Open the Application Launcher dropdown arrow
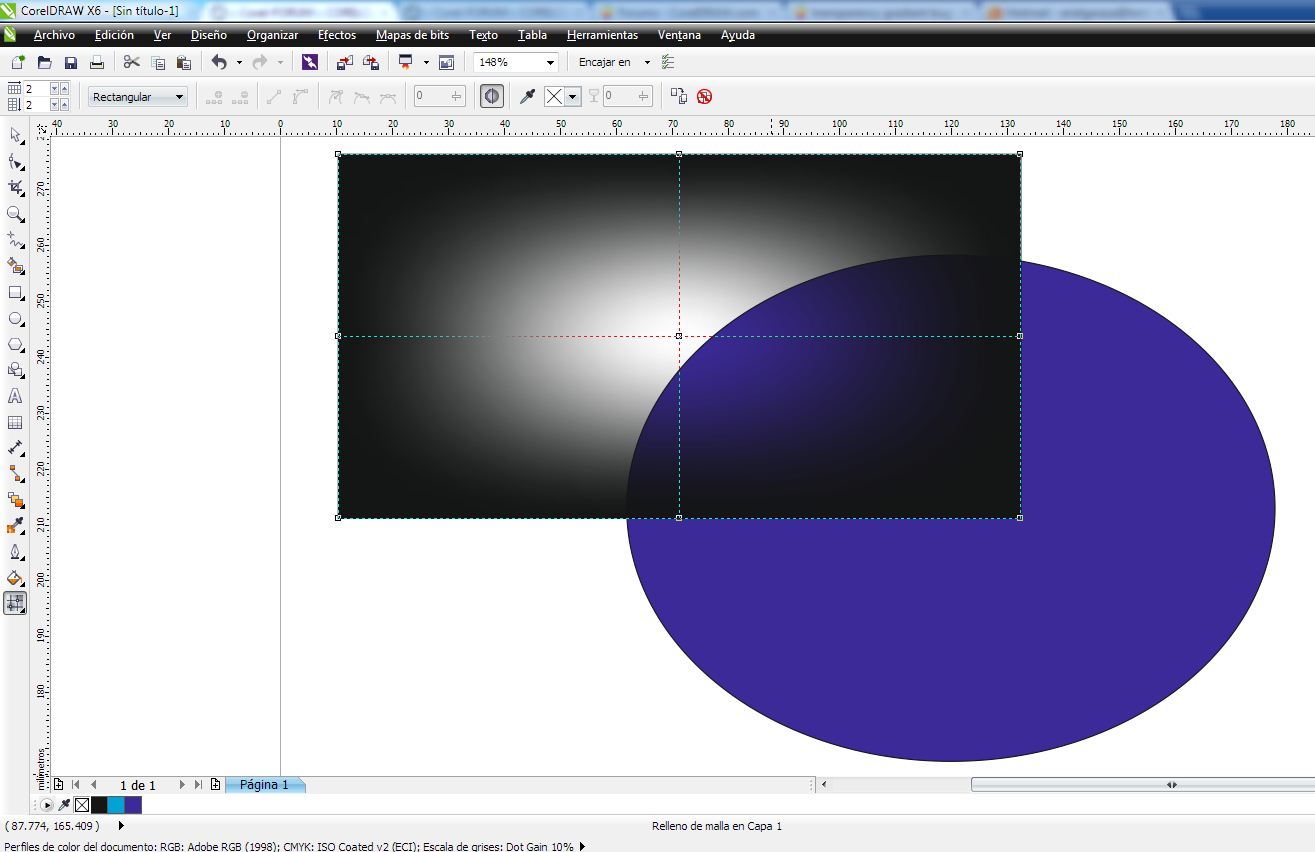 426,62
